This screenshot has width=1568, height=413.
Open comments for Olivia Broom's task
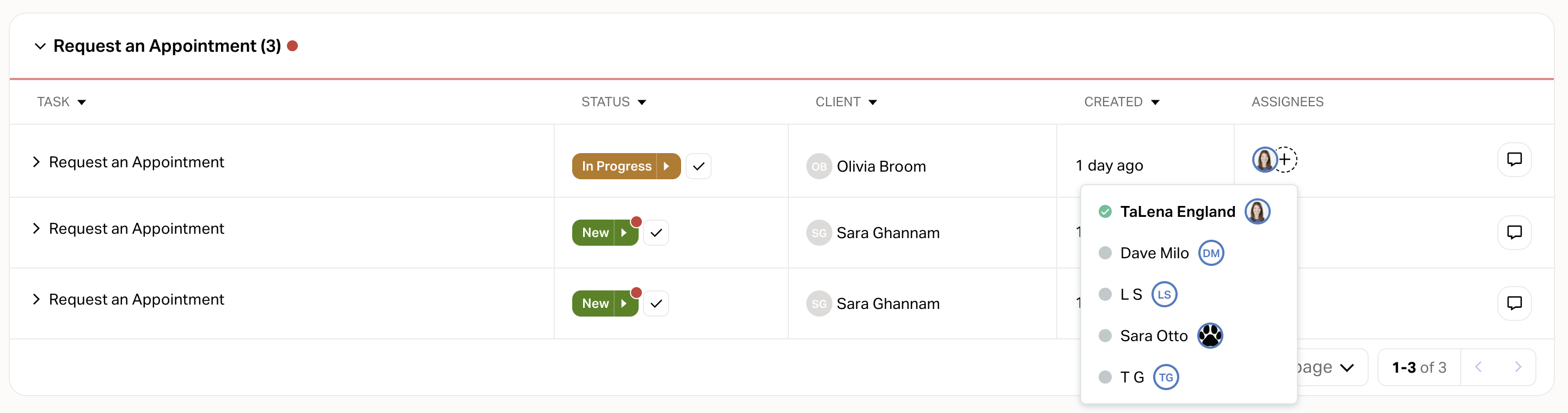[1514, 160]
